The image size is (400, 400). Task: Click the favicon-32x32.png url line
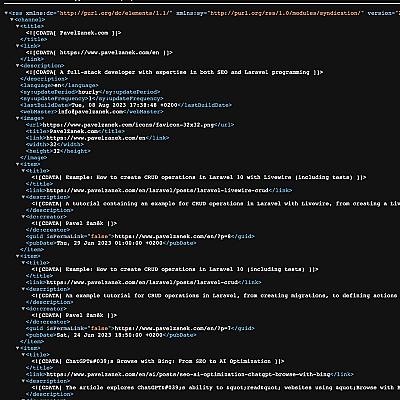point(130,125)
